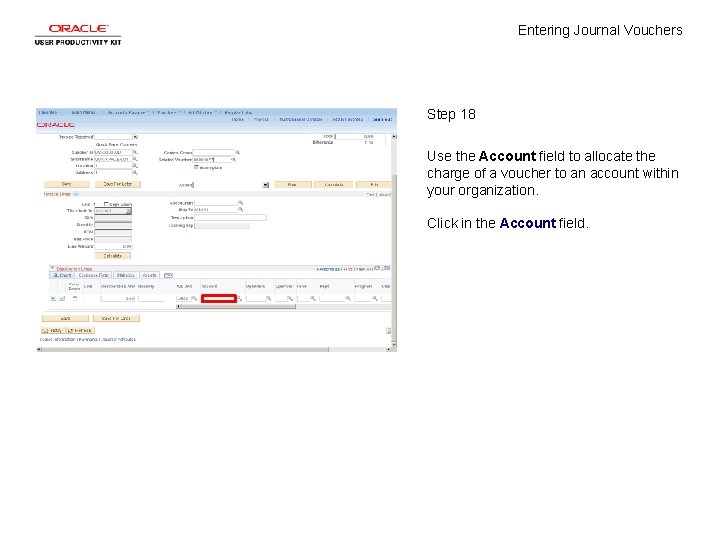Click in the Merchandise Amt field
720x540 pixels.
118,298
